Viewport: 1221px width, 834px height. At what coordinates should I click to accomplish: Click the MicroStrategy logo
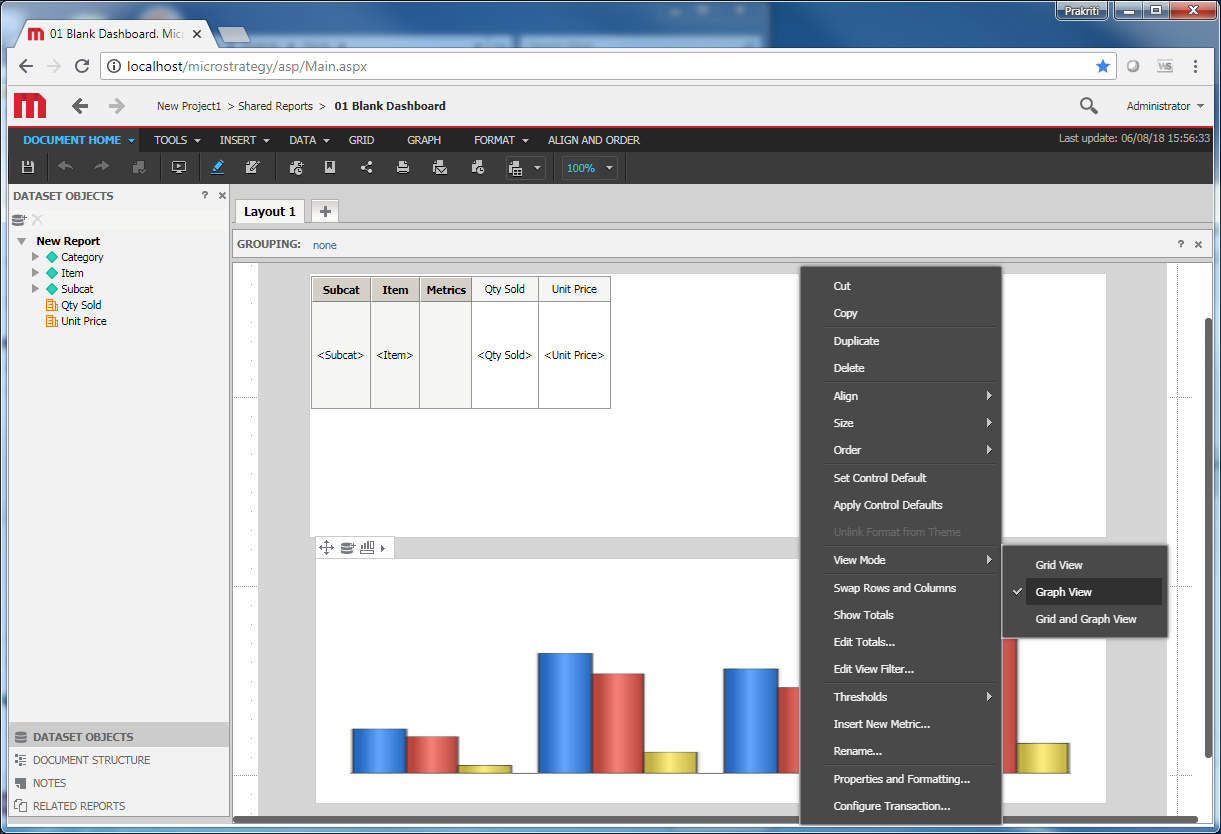tap(29, 106)
